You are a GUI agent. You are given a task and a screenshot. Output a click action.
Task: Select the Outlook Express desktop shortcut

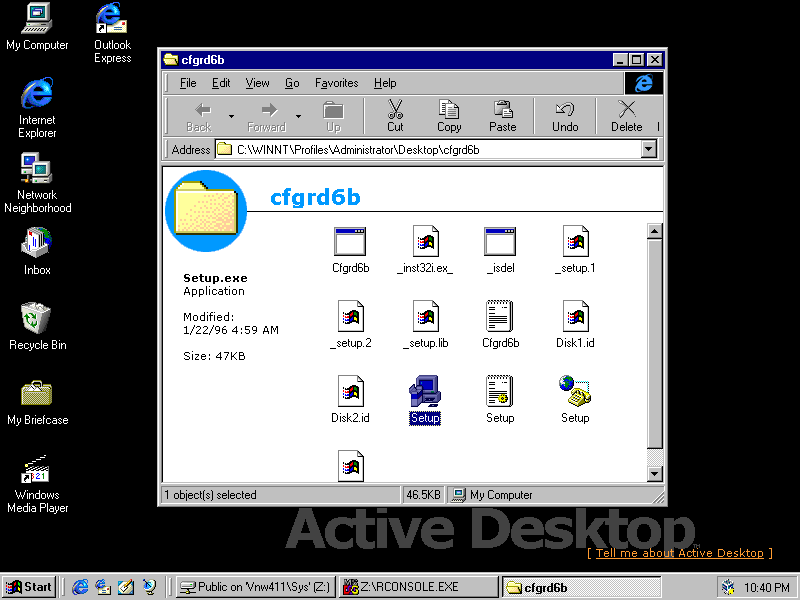[x=112, y=33]
